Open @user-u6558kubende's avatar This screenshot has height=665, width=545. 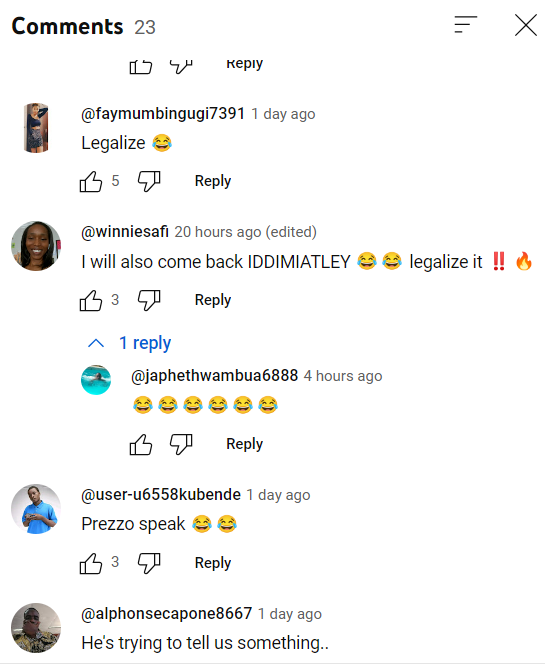(x=36, y=509)
